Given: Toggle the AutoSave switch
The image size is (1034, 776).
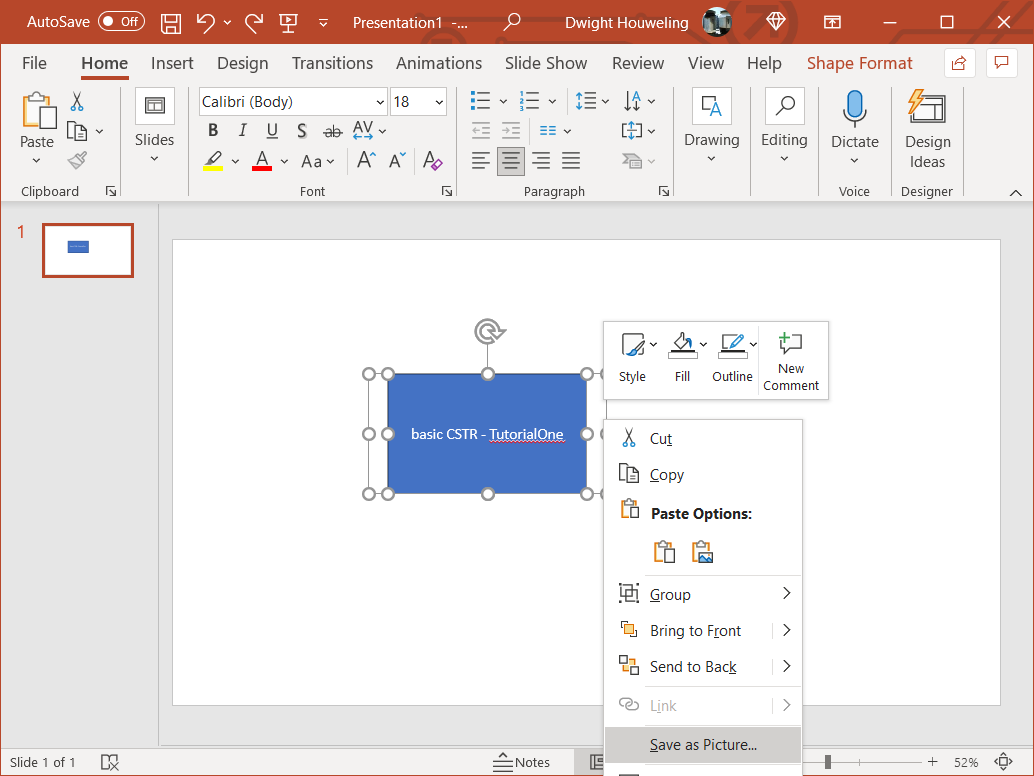Looking at the screenshot, I should point(121,22).
